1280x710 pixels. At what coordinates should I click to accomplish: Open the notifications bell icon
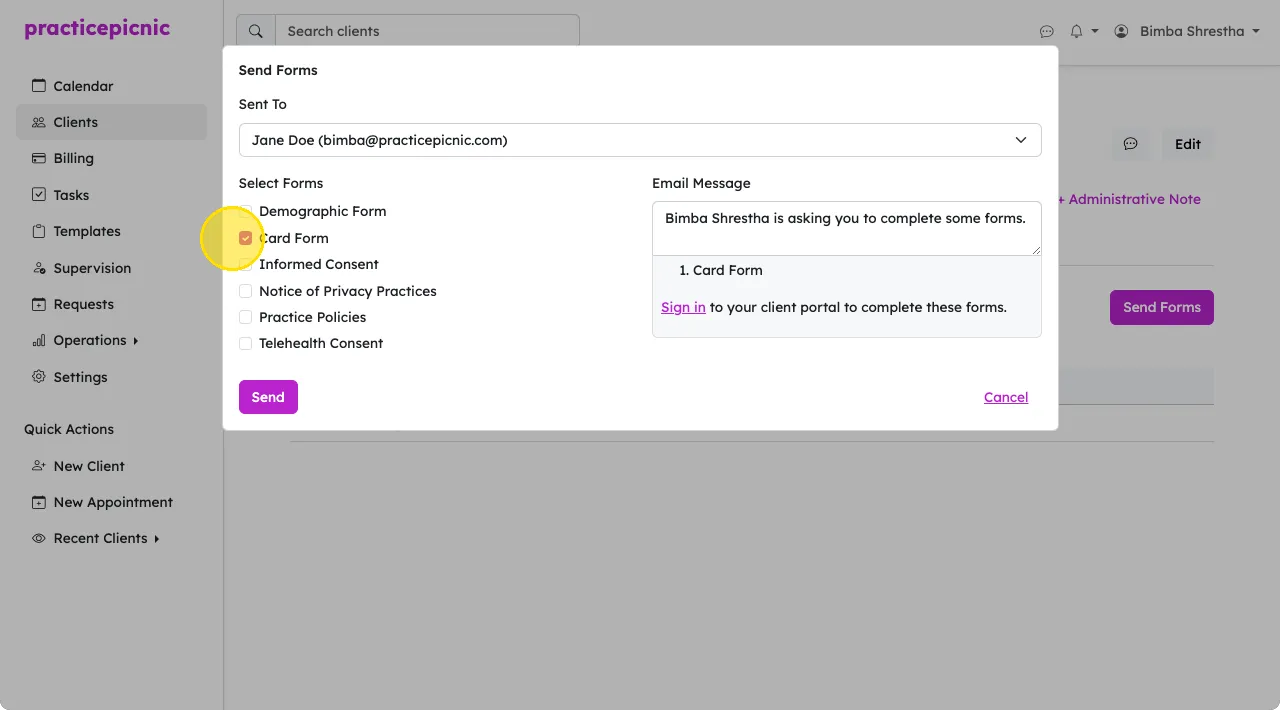(x=1076, y=32)
